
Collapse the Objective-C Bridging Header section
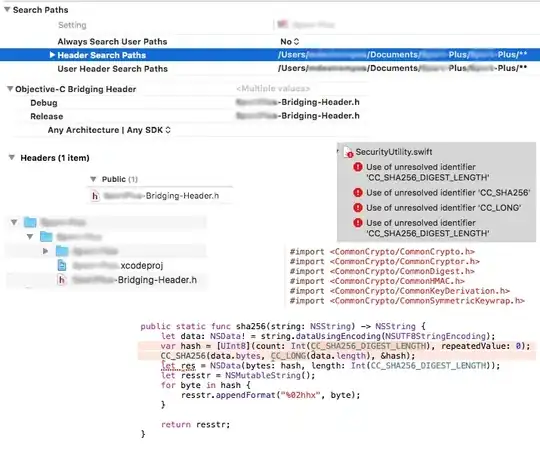[x=10, y=89]
